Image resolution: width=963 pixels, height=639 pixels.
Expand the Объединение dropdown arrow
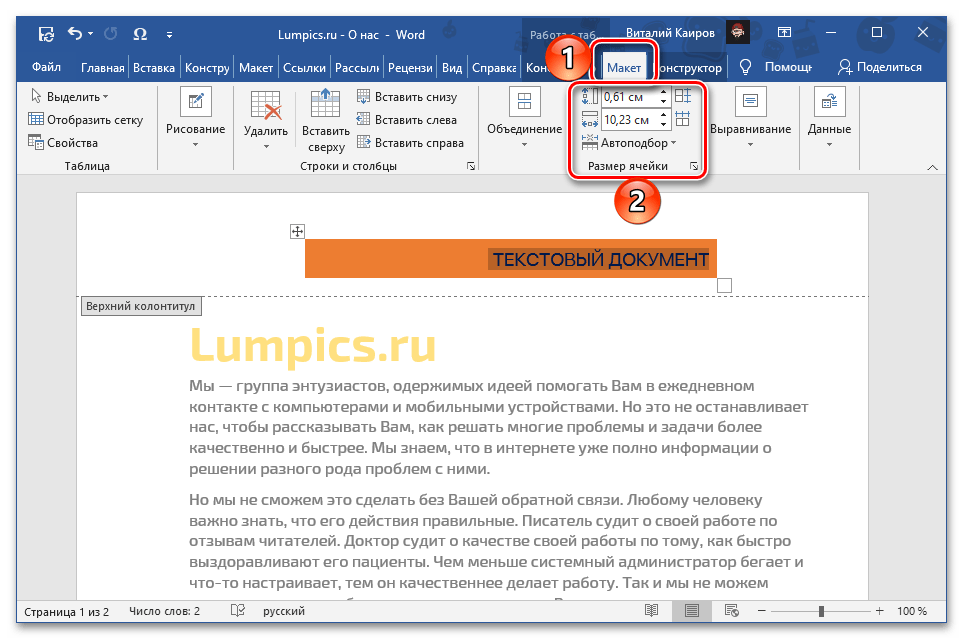coord(524,145)
